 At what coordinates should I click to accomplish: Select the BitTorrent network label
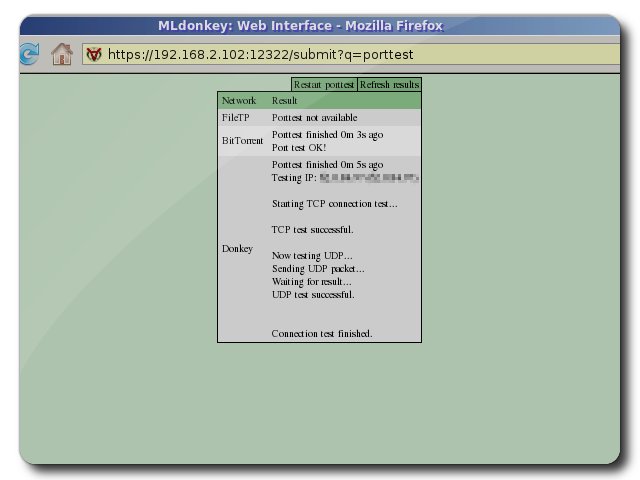pos(243,141)
